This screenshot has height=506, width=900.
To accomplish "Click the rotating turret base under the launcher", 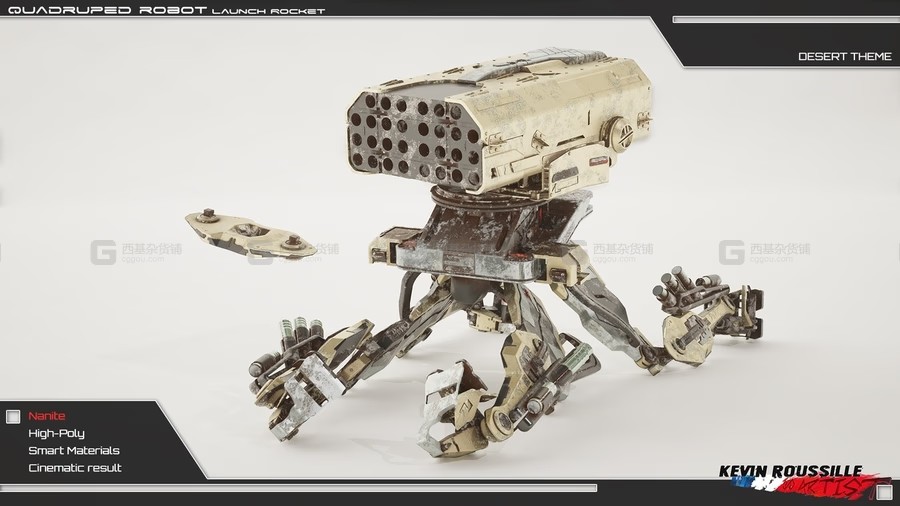I will click(478, 200).
